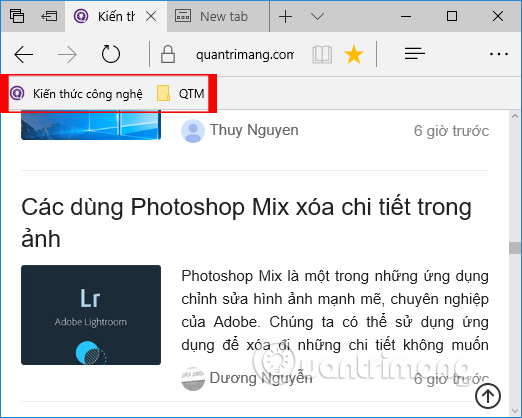Enable Reading view book icon
The image size is (522, 418).
tap(322, 54)
